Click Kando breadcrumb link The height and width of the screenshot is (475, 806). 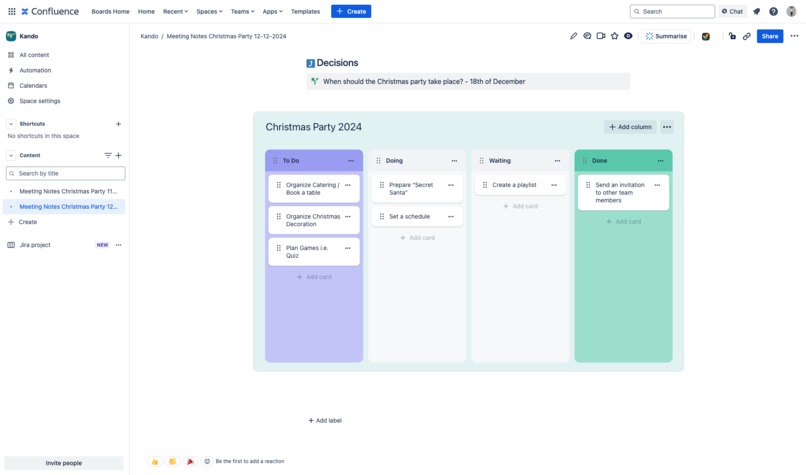pos(149,36)
